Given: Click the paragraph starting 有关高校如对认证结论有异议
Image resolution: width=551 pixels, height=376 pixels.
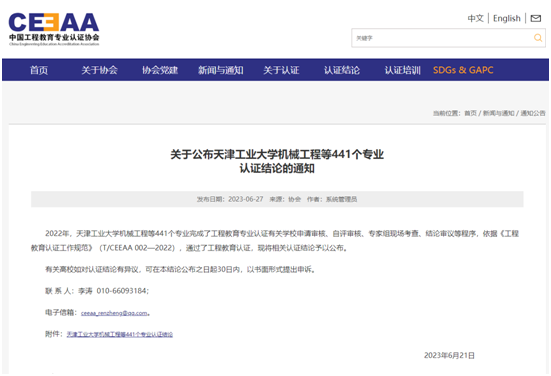Looking at the screenshot, I should [x=181, y=270].
